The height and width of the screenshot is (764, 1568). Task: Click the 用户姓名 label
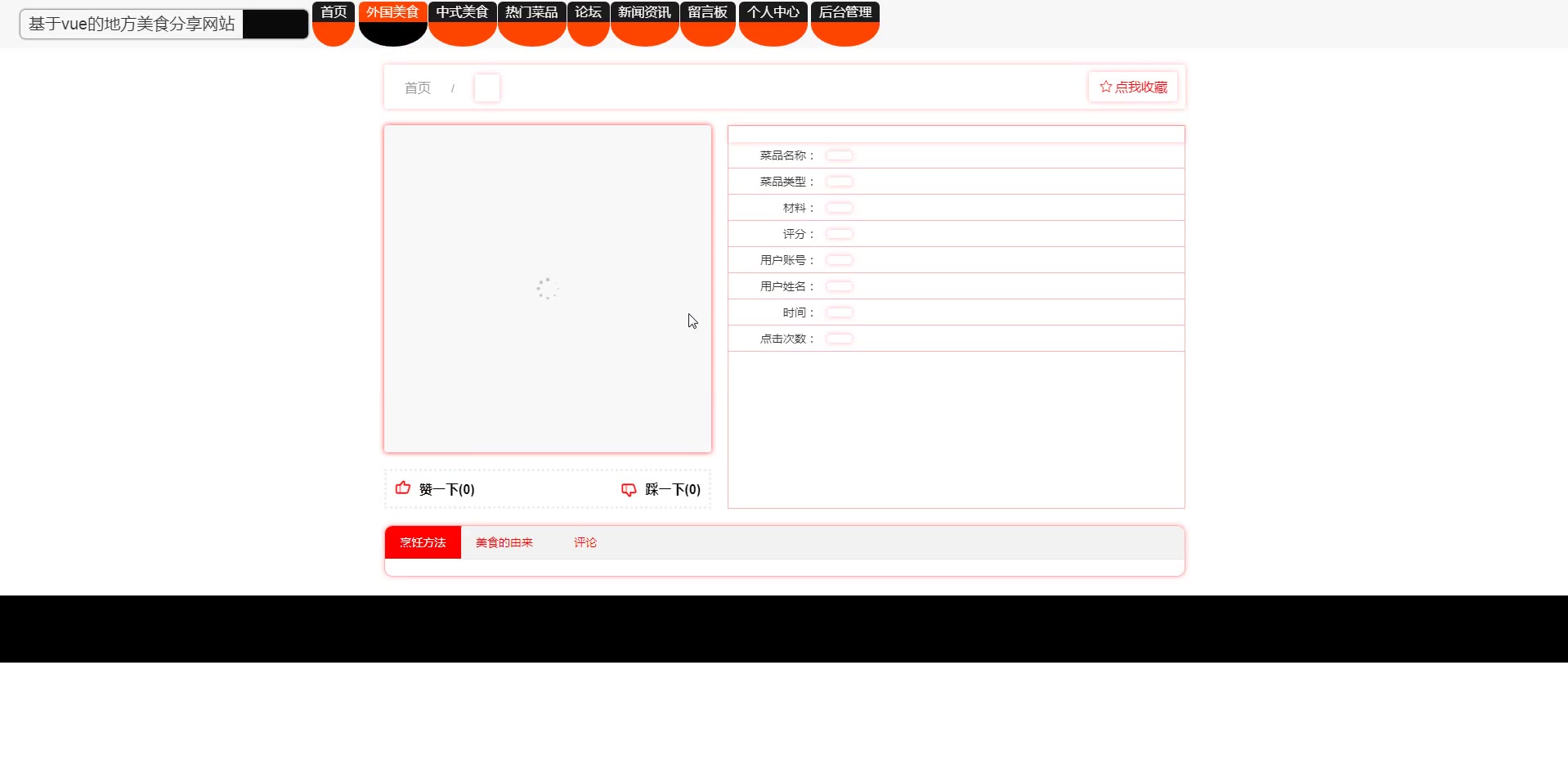tap(788, 286)
